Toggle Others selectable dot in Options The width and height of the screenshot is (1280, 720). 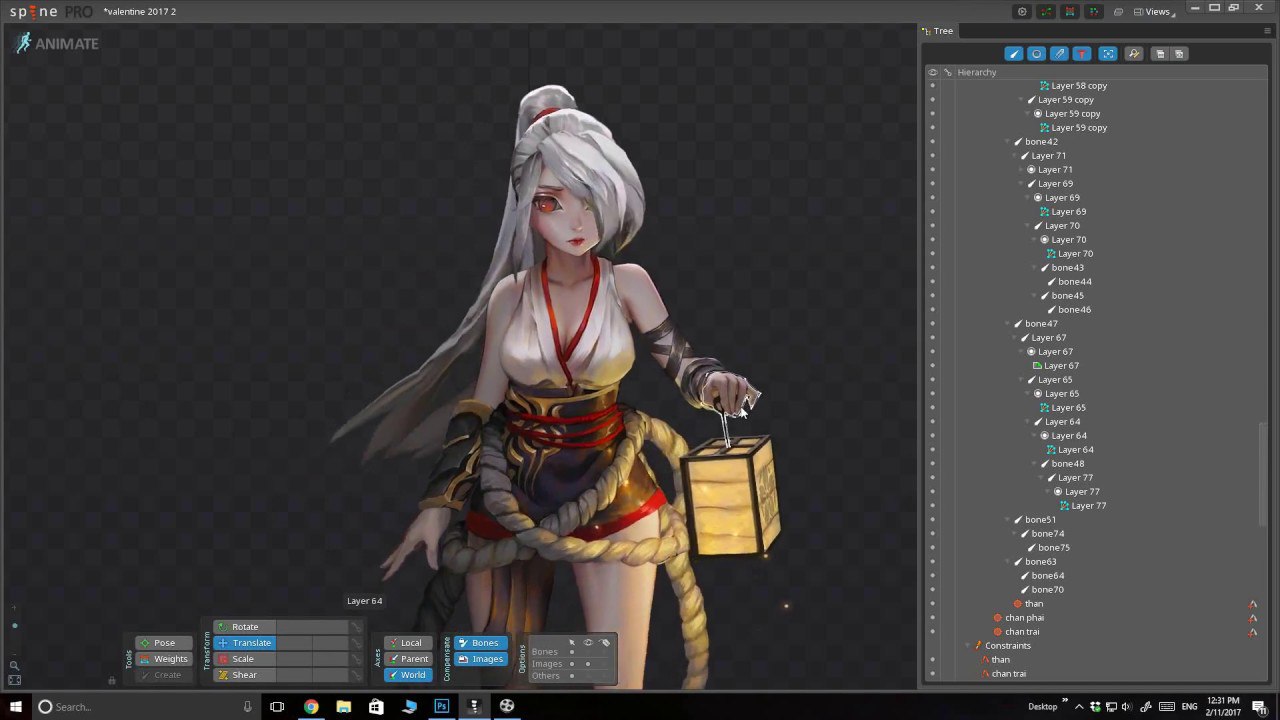[x=572, y=676]
